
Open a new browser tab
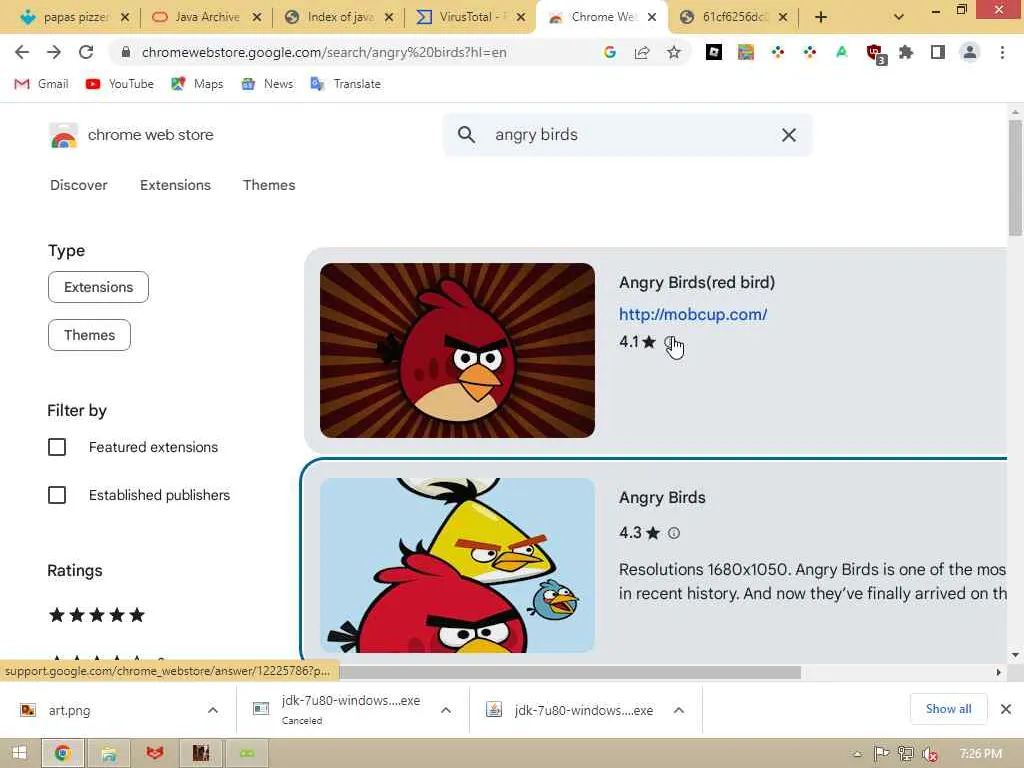[821, 18]
